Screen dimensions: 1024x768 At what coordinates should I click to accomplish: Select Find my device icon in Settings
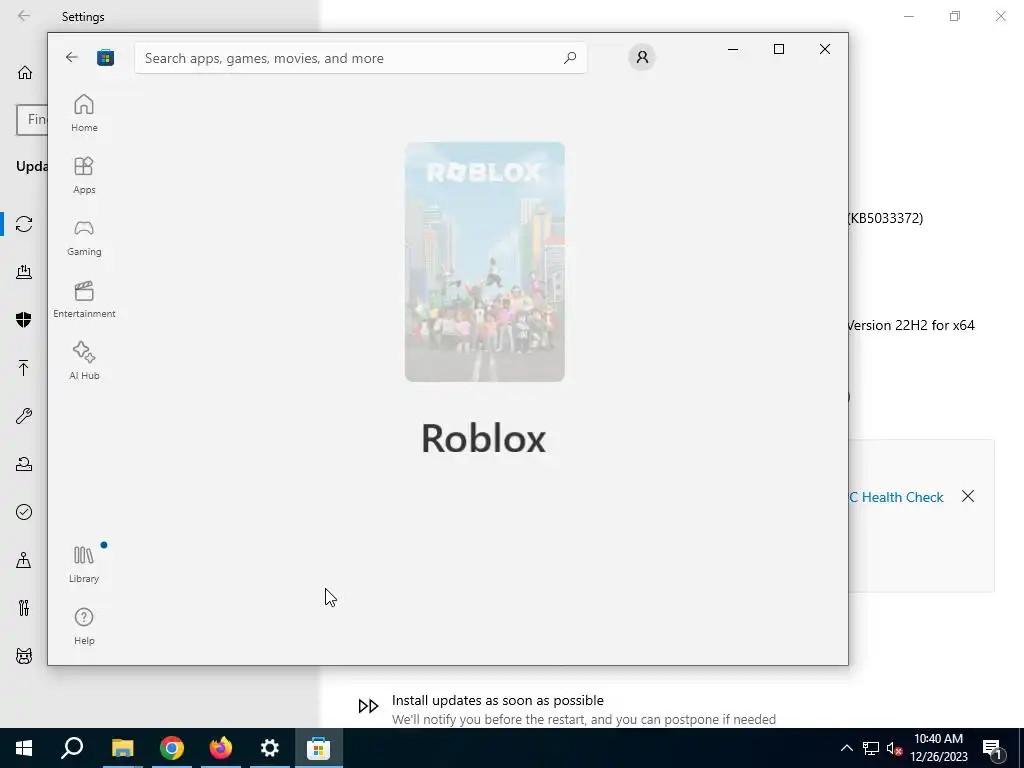tap(24, 560)
